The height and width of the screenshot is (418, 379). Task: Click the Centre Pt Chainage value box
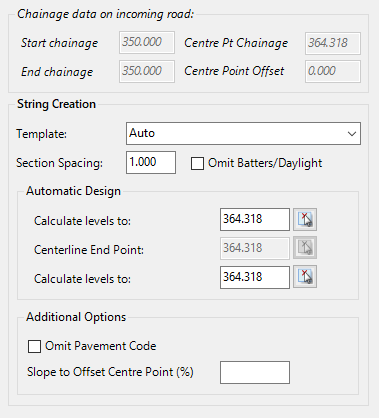(333, 43)
